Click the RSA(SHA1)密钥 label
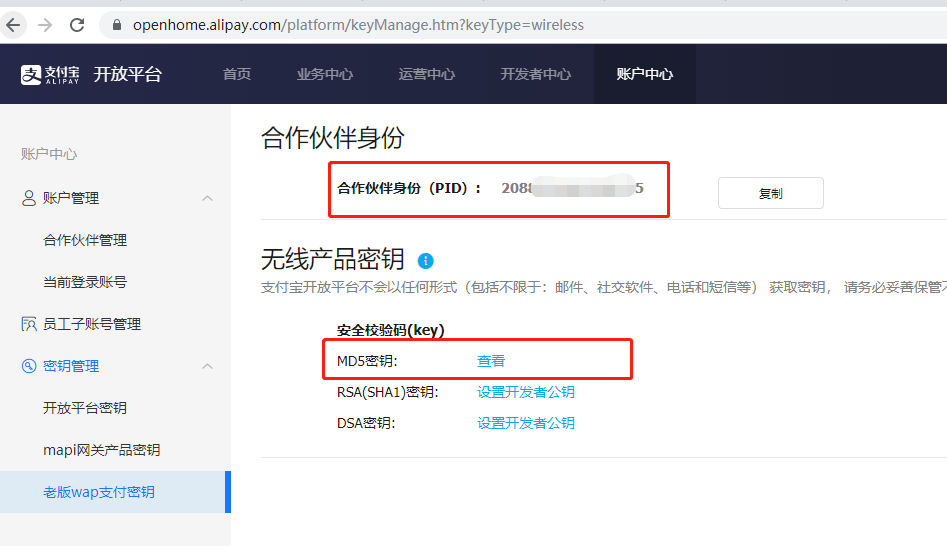This screenshot has height=546, width=947. coord(388,392)
